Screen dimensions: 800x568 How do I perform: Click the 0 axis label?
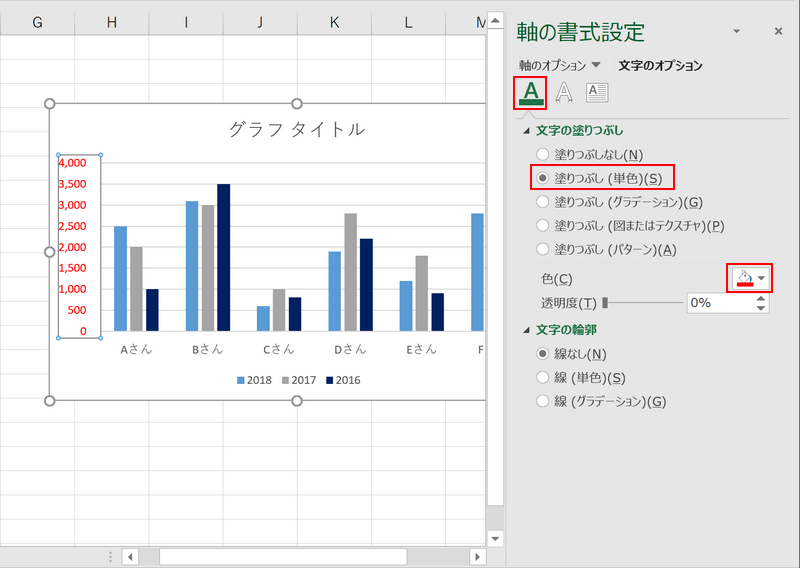[83, 331]
